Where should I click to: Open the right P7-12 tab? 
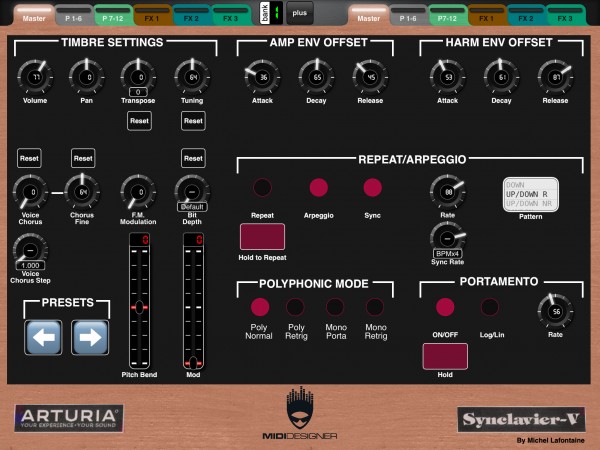[448, 15]
